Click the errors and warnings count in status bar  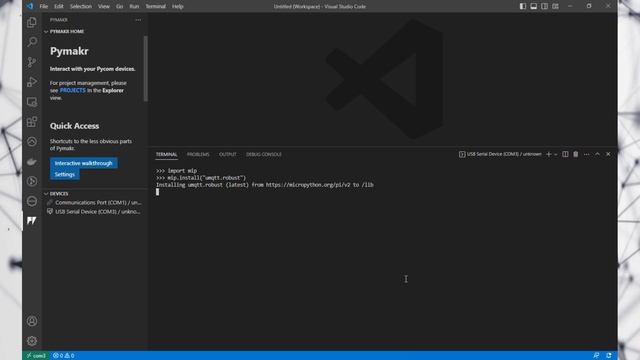(x=64, y=356)
